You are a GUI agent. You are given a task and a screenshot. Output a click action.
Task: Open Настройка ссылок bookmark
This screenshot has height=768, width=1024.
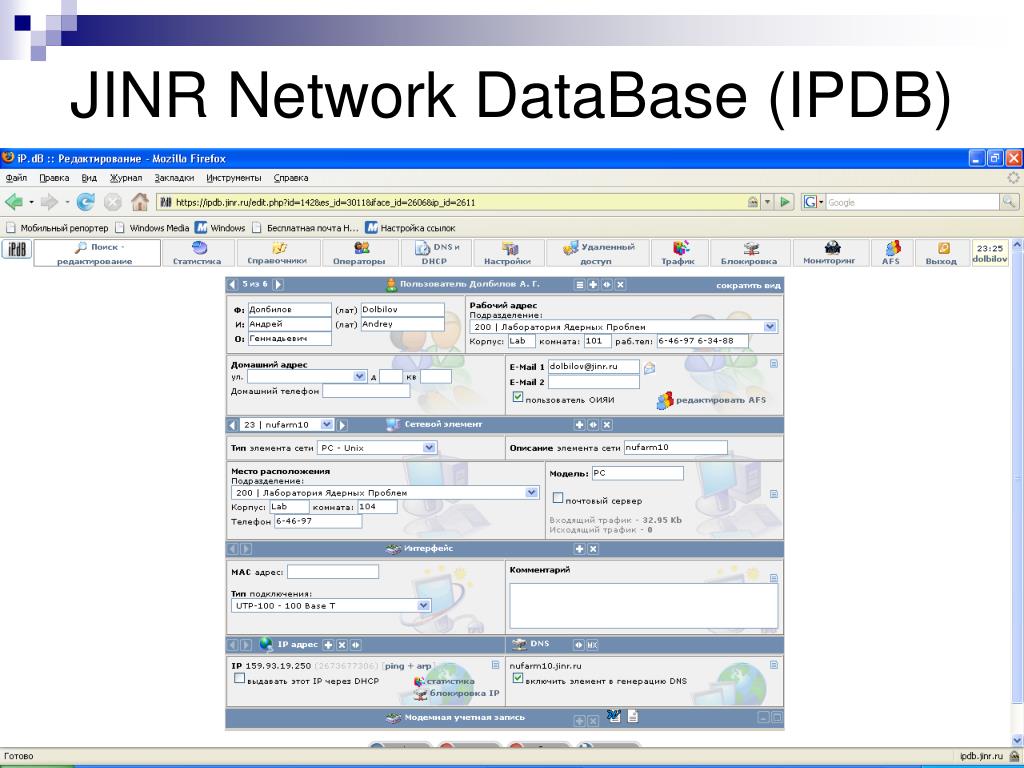tap(411, 228)
